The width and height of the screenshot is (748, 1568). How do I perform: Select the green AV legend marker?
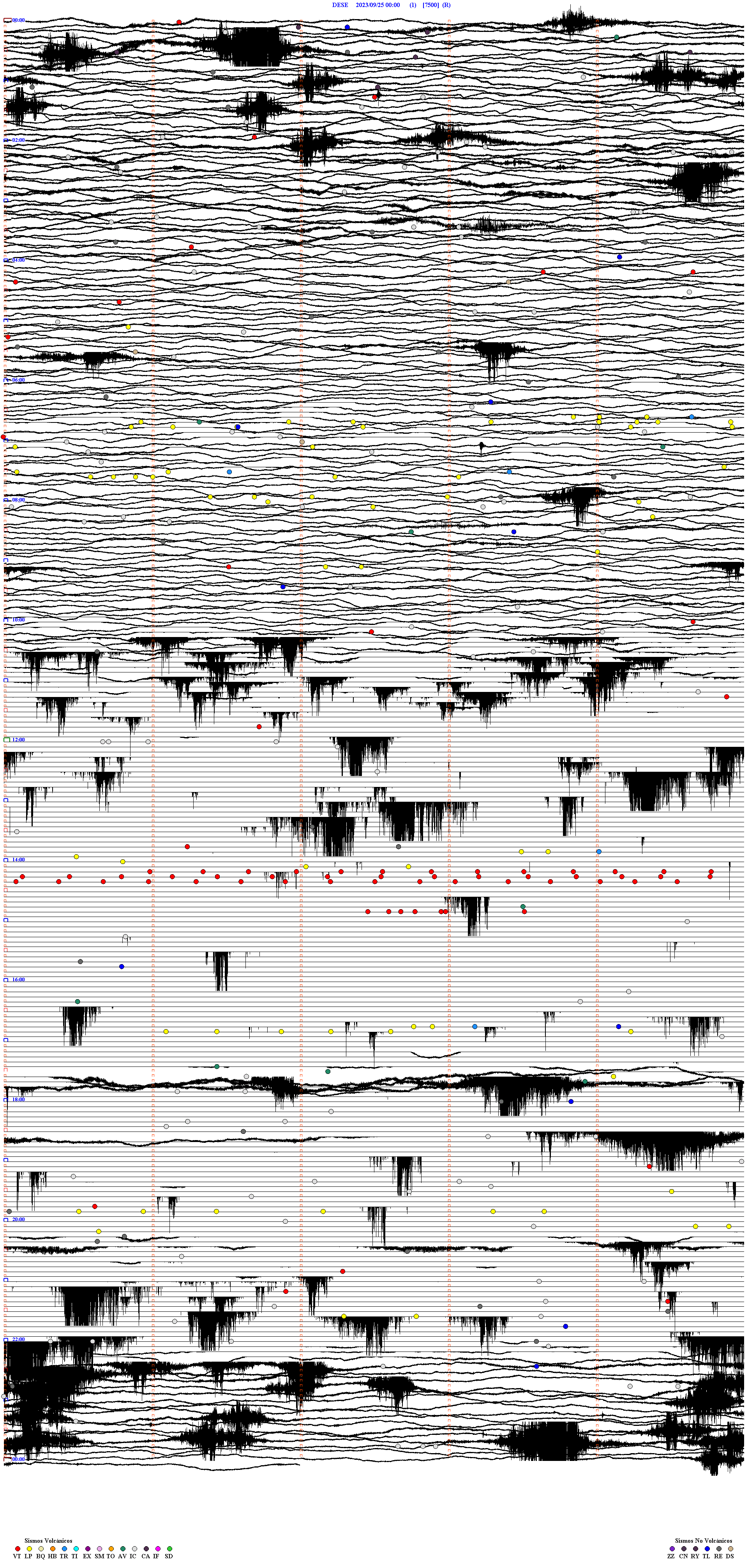click(x=123, y=1549)
